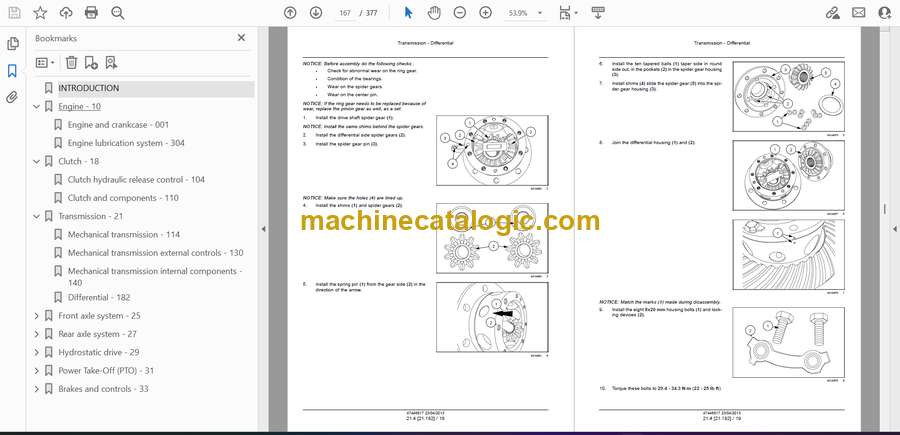Viewport: 900px width, 435px height.
Task: Collapse the Transmission - 21 bookmark
Action: tap(37, 216)
